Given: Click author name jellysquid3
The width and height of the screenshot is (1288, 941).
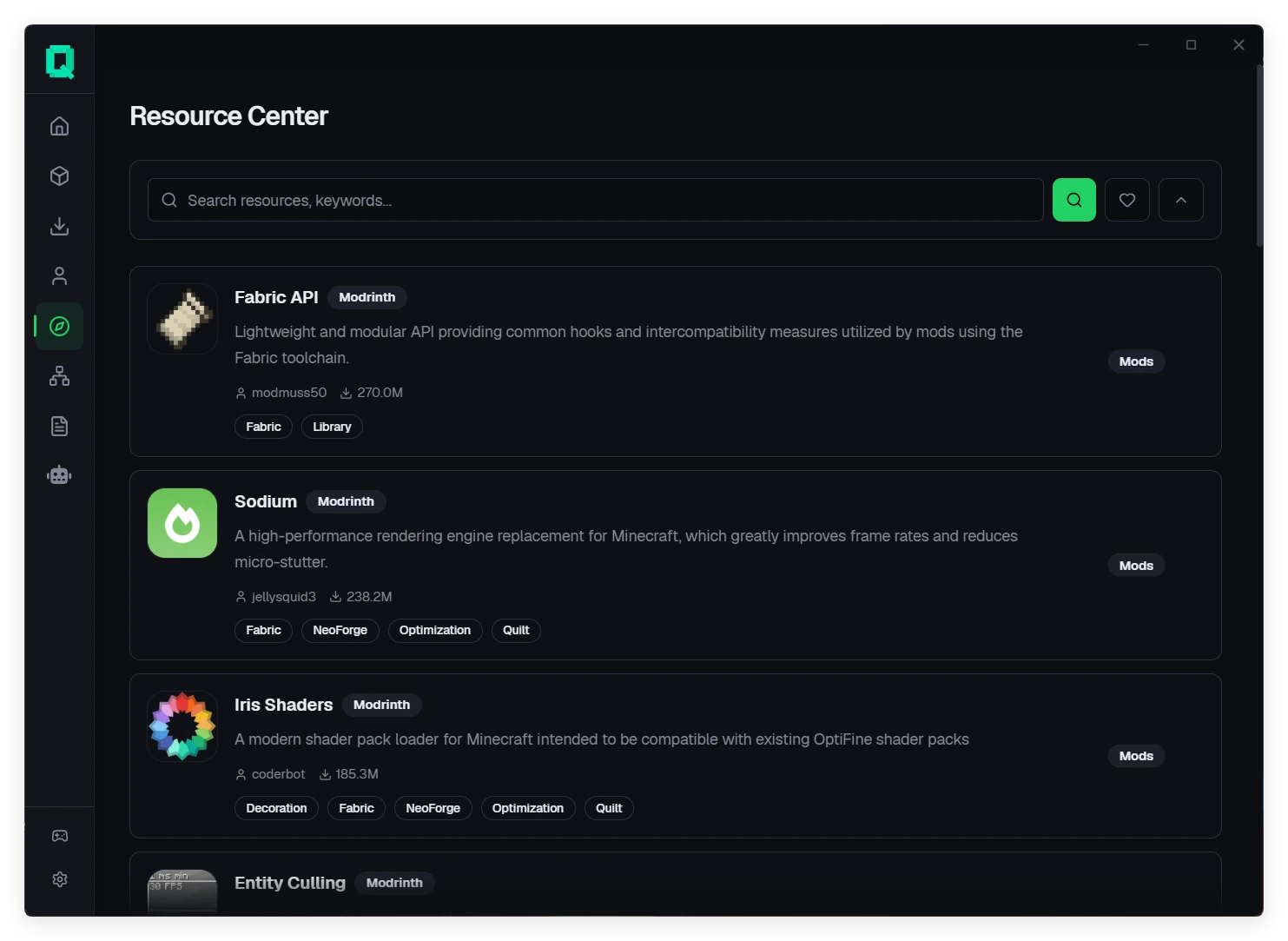Looking at the screenshot, I should point(284,597).
